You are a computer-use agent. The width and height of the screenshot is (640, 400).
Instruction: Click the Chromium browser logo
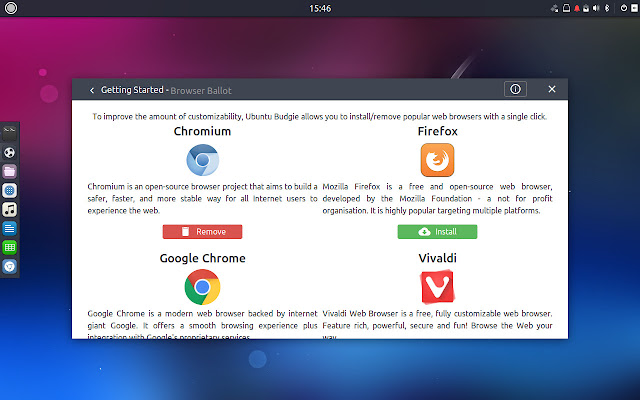point(202,160)
